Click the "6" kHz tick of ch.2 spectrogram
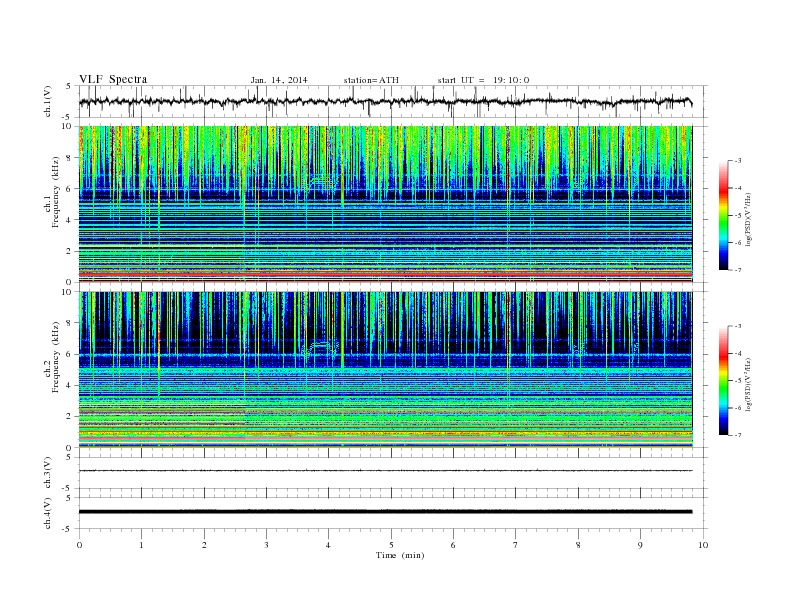This screenshot has height=612, width=792. coord(69,354)
